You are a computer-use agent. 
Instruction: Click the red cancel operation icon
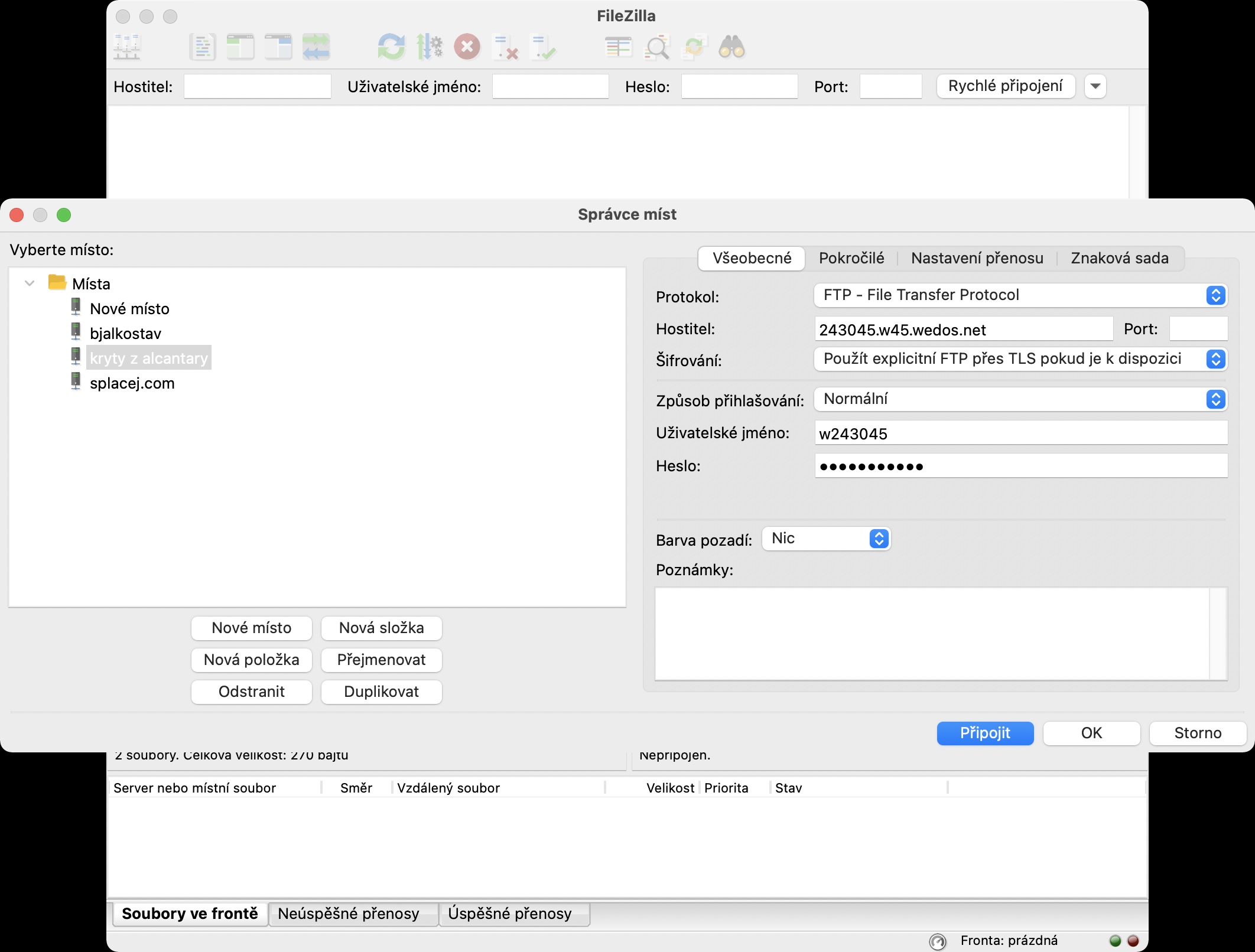pyautogui.click(x=467, y=47)
